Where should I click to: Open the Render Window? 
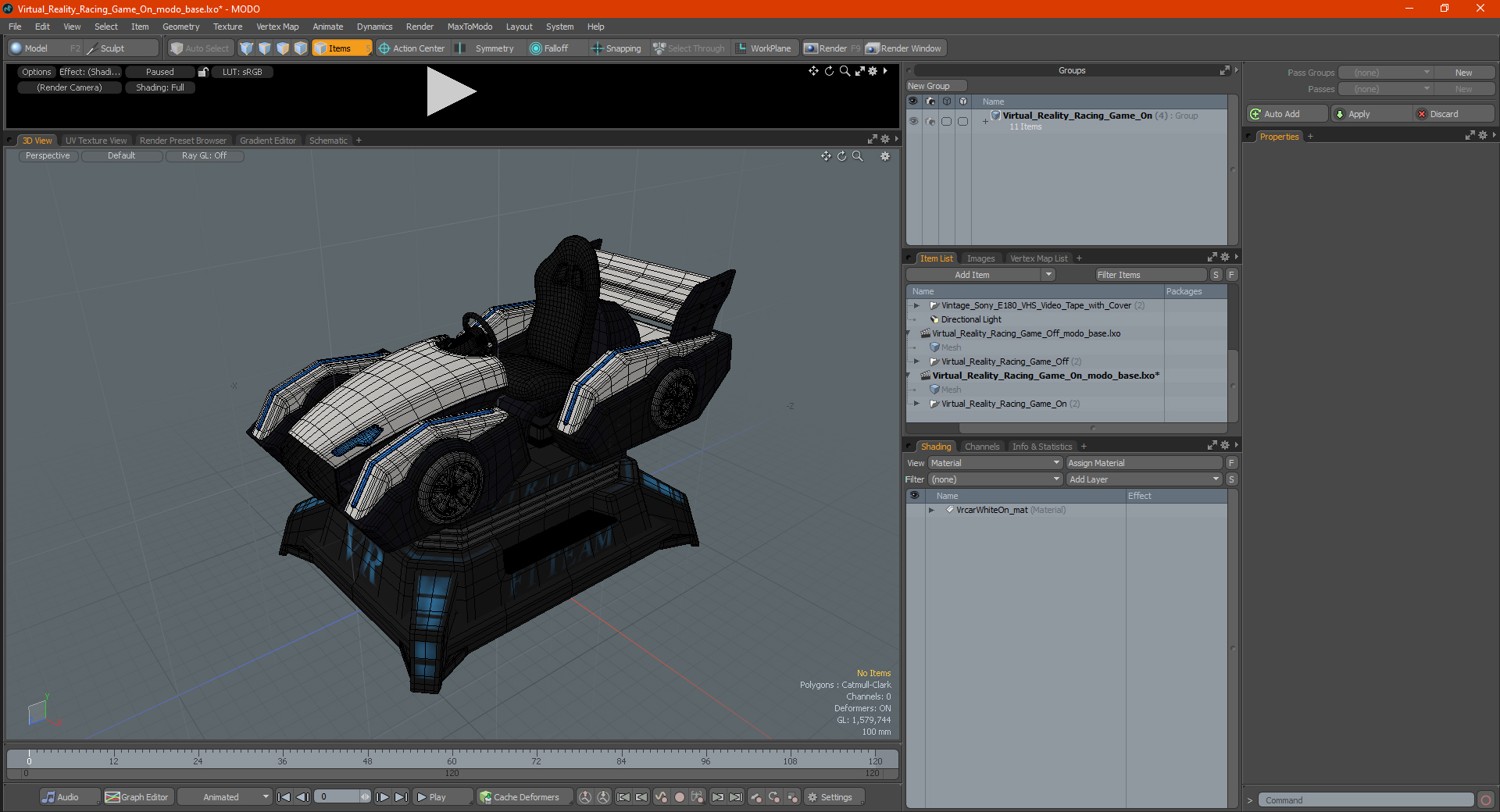[x=905, y=48]
